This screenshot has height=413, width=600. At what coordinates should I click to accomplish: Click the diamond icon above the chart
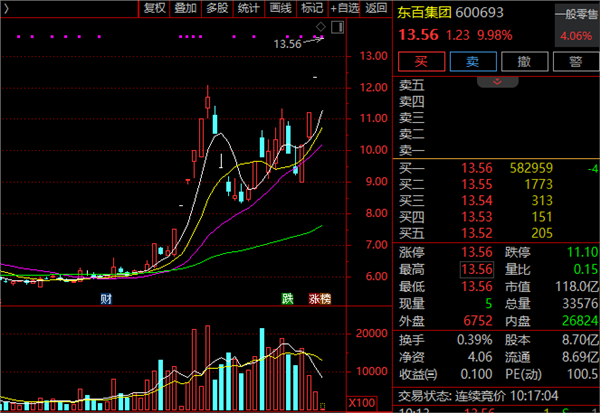319,25
